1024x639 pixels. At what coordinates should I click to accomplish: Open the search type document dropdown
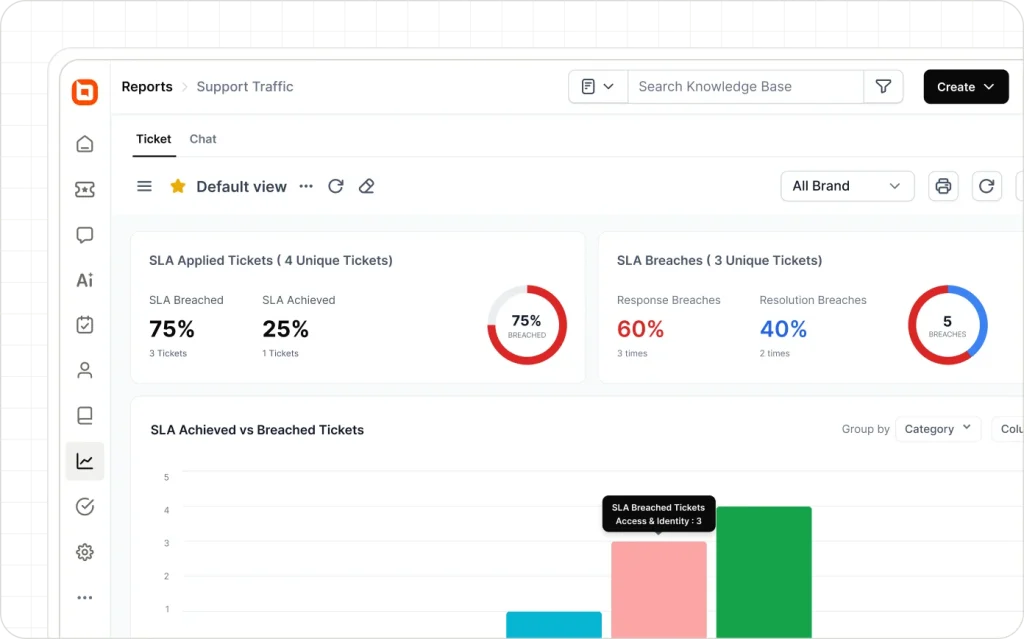pyautogui.click(x=598, y=86)
